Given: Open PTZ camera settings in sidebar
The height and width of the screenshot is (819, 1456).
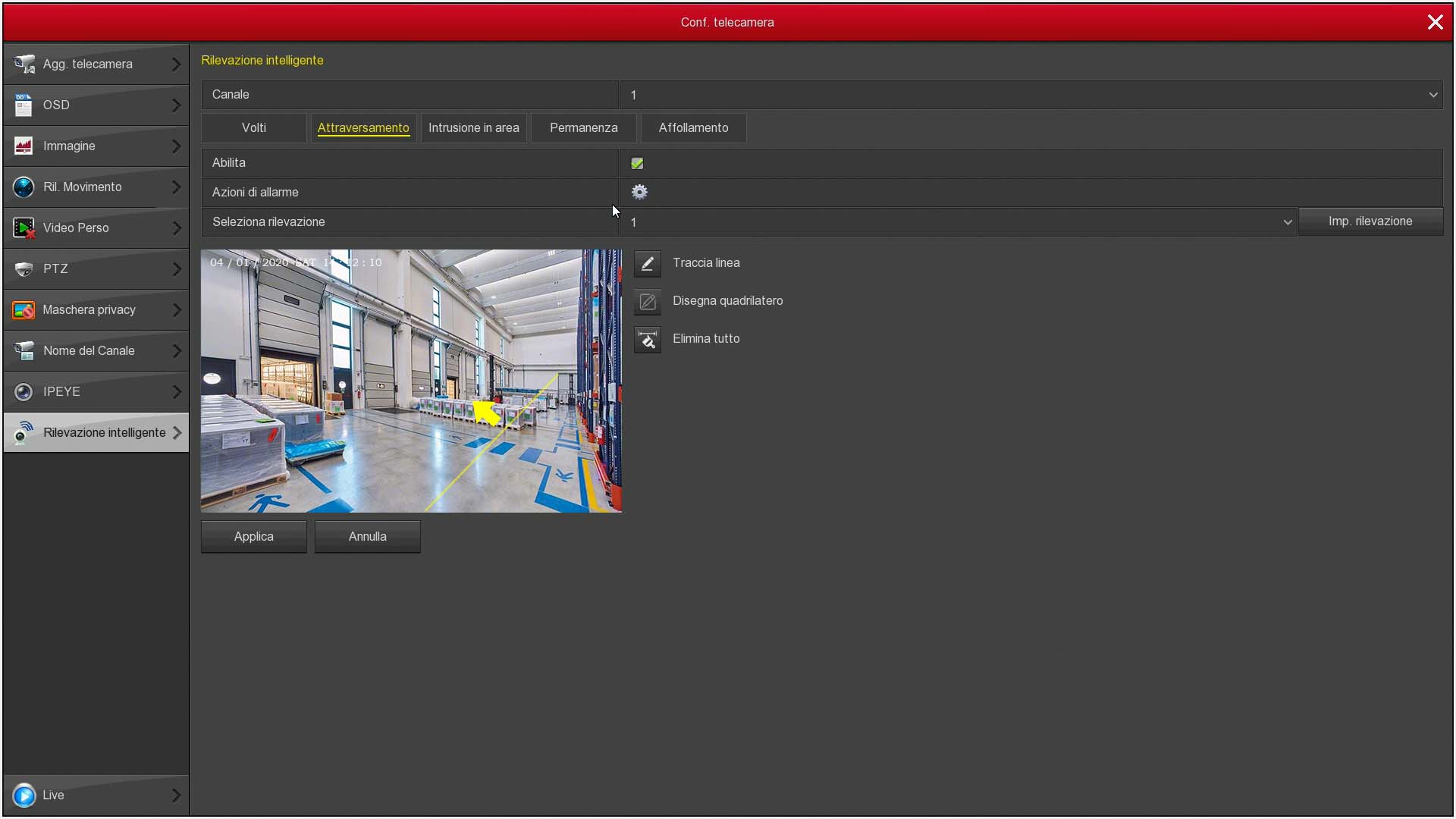Looking at the screenshot, I should (x=96, y=269).
